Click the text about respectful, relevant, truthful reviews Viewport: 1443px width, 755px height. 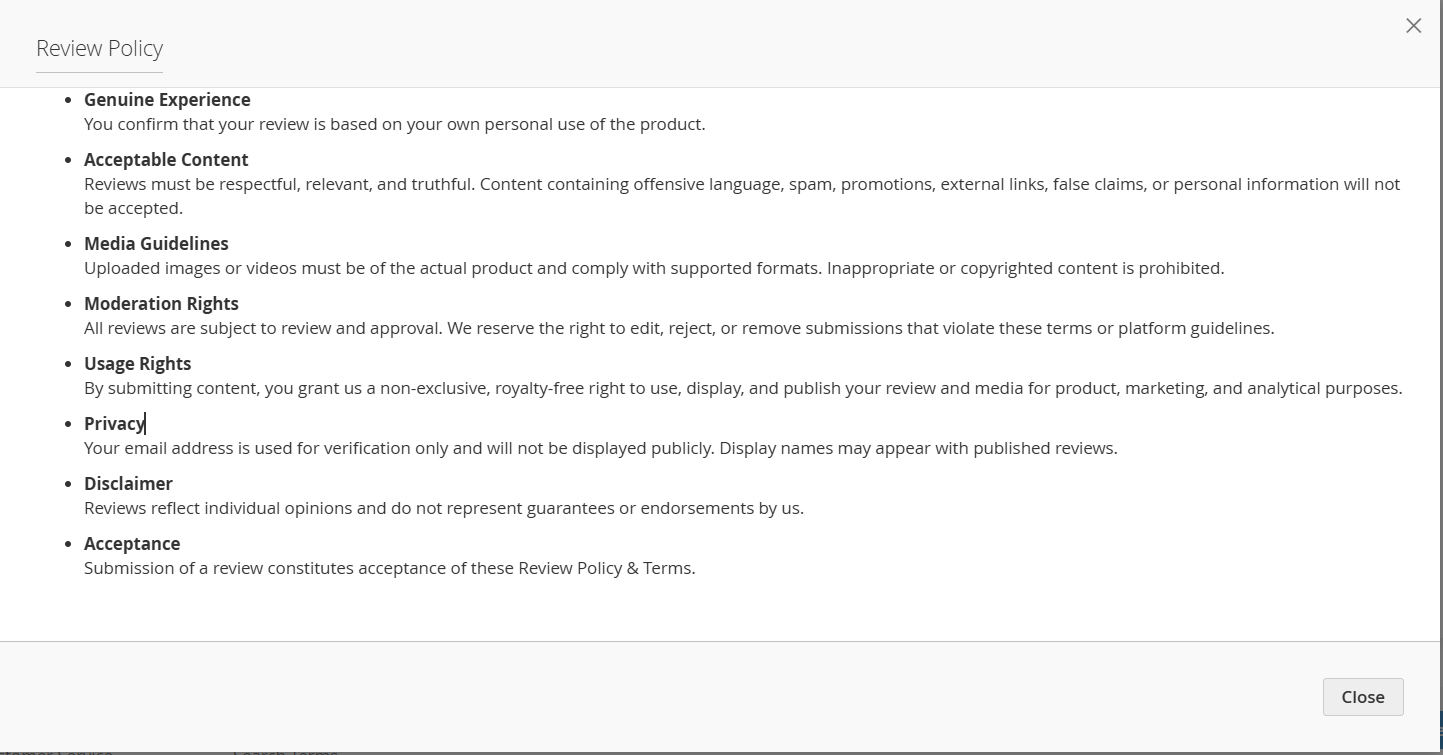point(742,196)
